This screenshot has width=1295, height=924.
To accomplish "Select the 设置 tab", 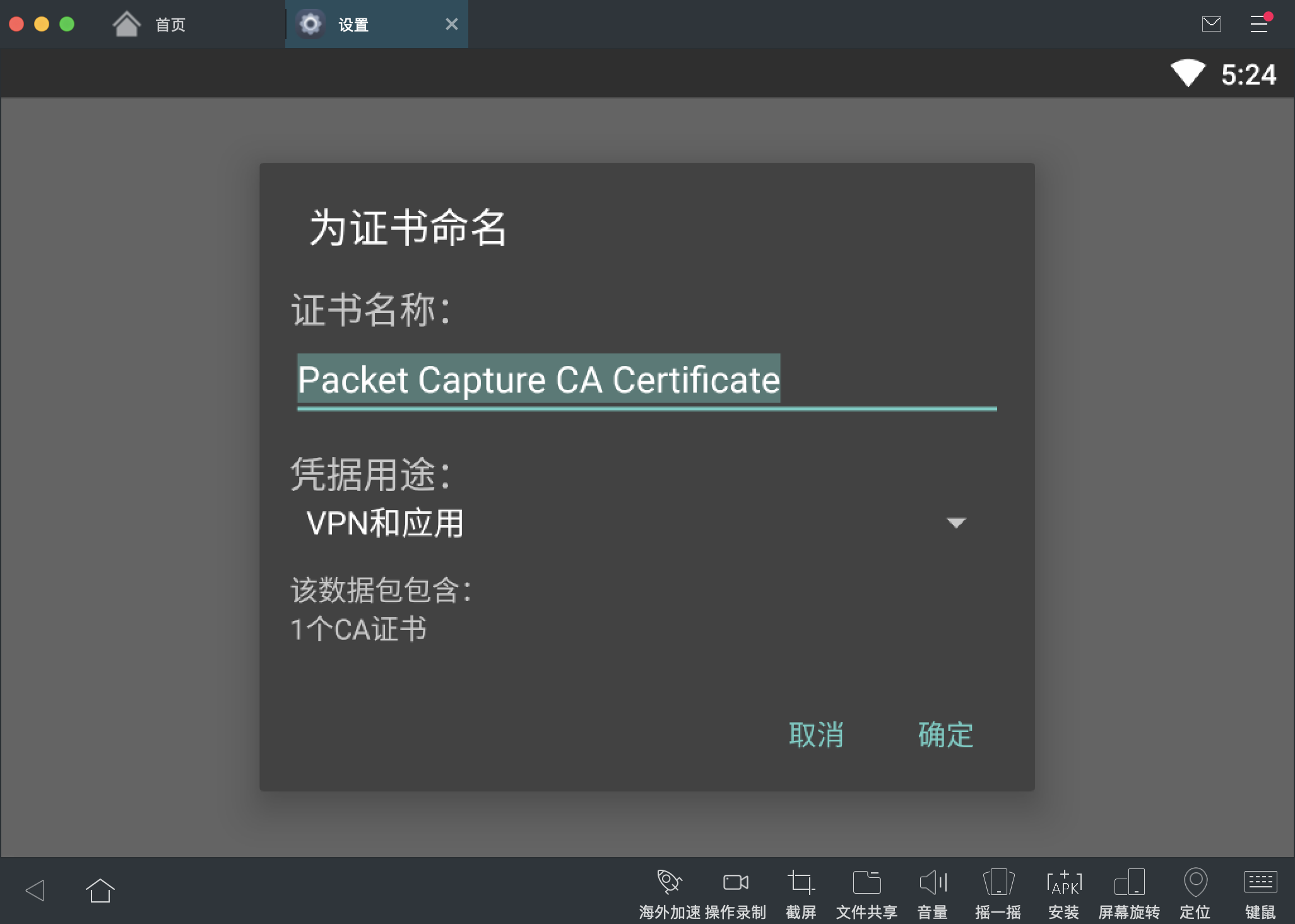I will [x=377, y=24].
